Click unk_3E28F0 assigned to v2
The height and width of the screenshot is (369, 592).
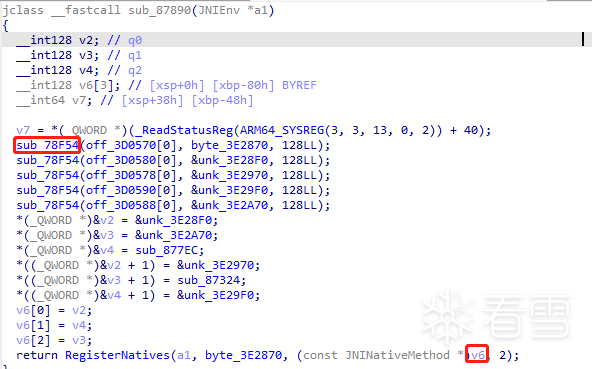point(178,220)
